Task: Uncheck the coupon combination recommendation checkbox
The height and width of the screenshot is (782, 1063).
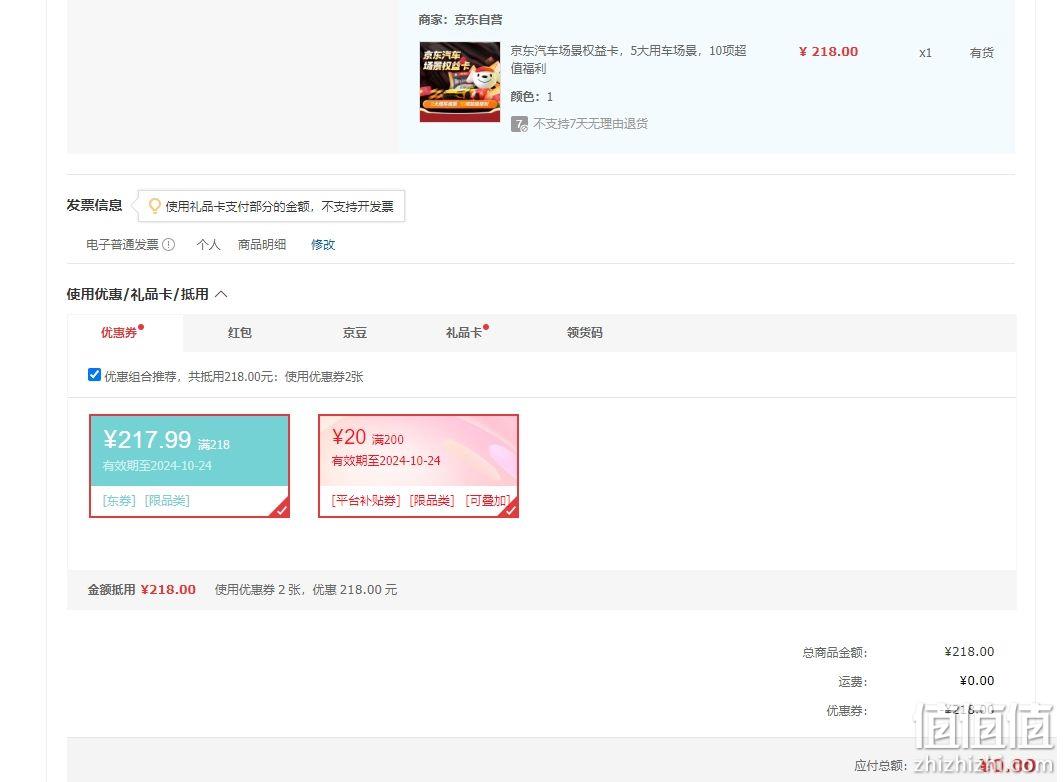Action: point(95,375)
